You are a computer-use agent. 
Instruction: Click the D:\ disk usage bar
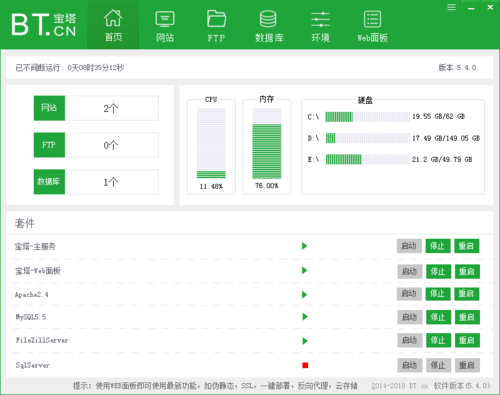pos(368,138)
